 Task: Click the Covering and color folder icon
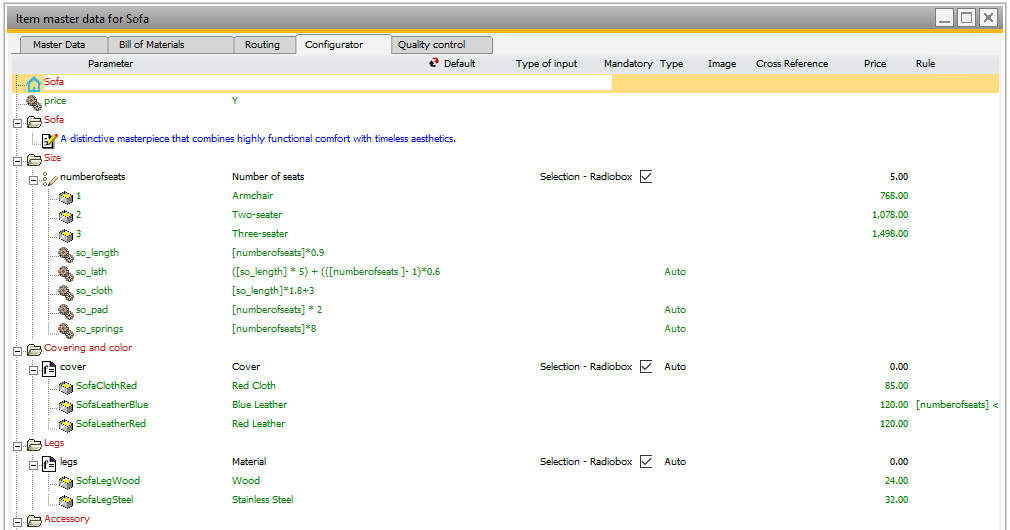click(34, 348)
